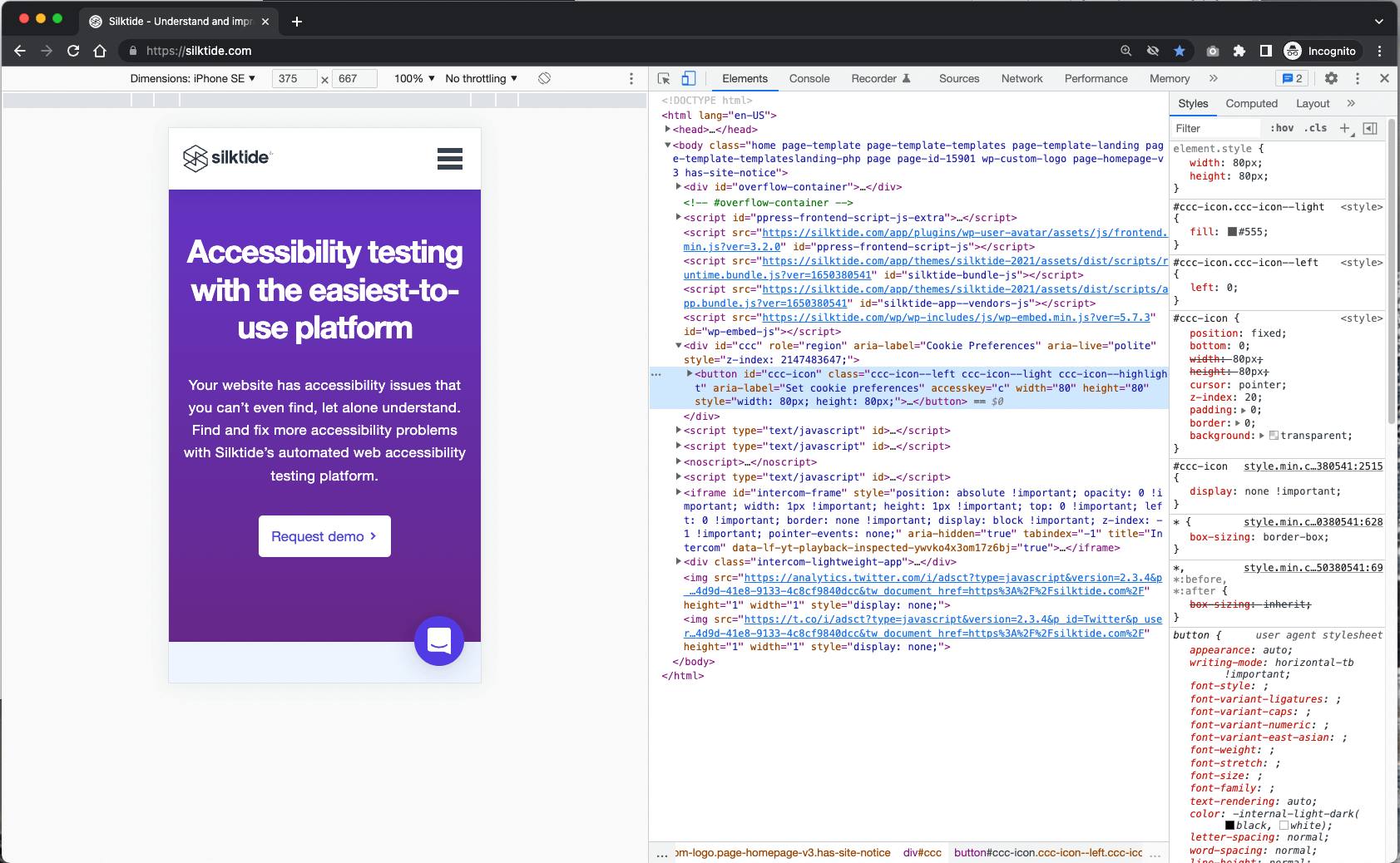Open the side panel icon in Chrome toolbar
The height and width of the screenshot is (863, 1400).
coord(1266,51)
